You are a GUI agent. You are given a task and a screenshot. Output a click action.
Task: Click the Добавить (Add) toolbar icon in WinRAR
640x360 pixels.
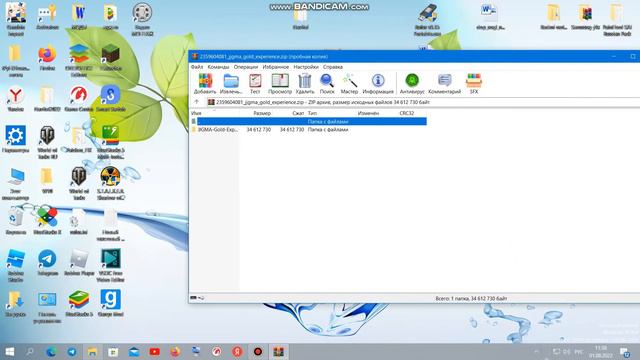(x=205, y=84)
